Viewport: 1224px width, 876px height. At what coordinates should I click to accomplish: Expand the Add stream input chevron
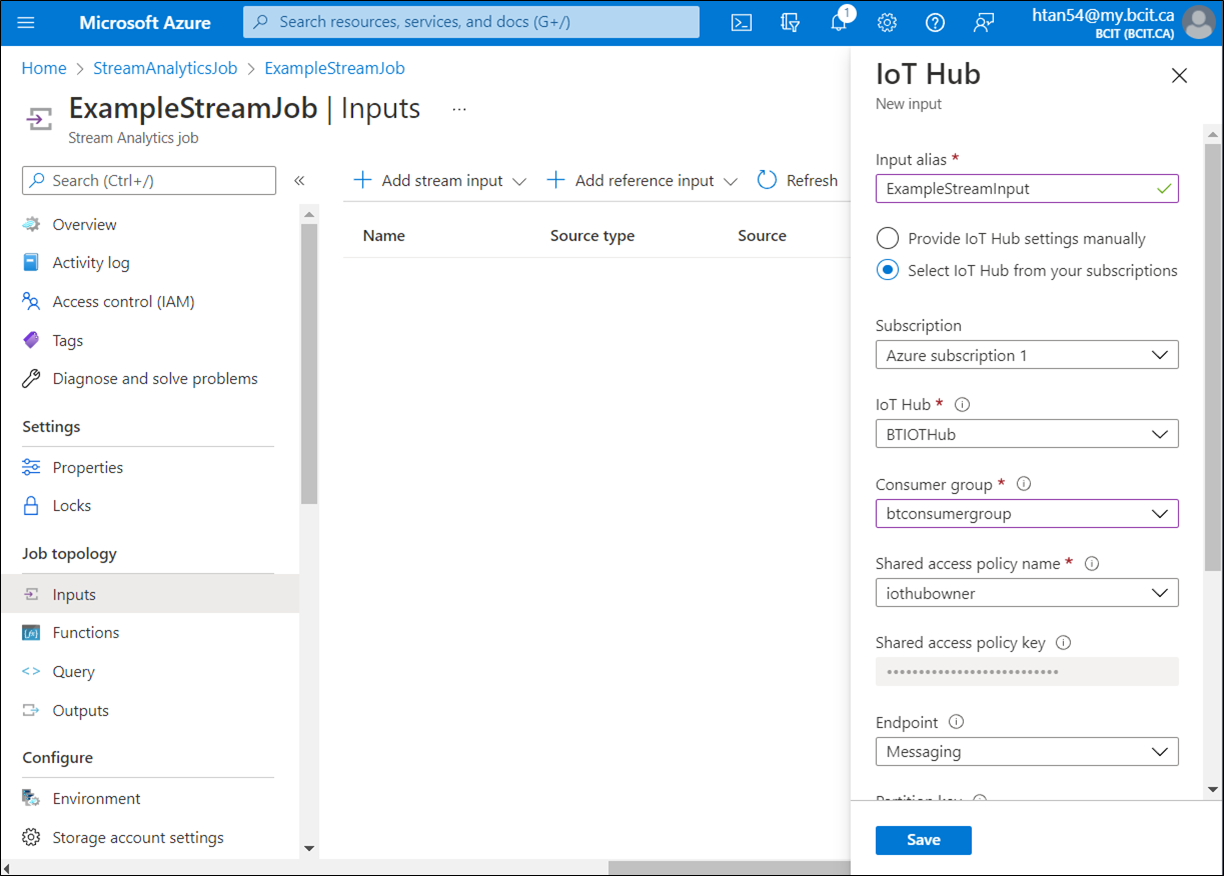coord(519,181)
